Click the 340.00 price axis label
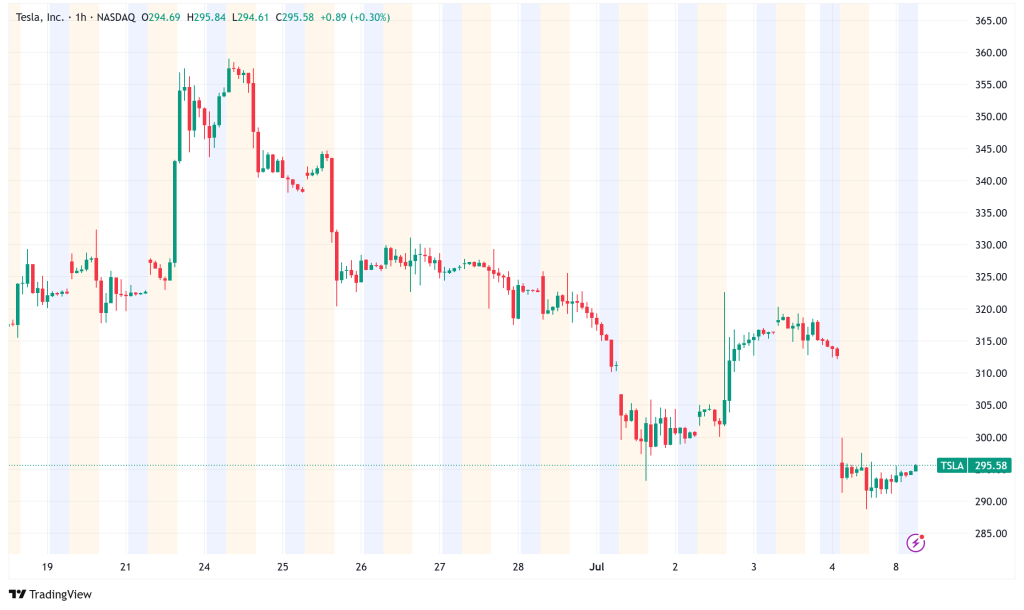 coord(991,181)
